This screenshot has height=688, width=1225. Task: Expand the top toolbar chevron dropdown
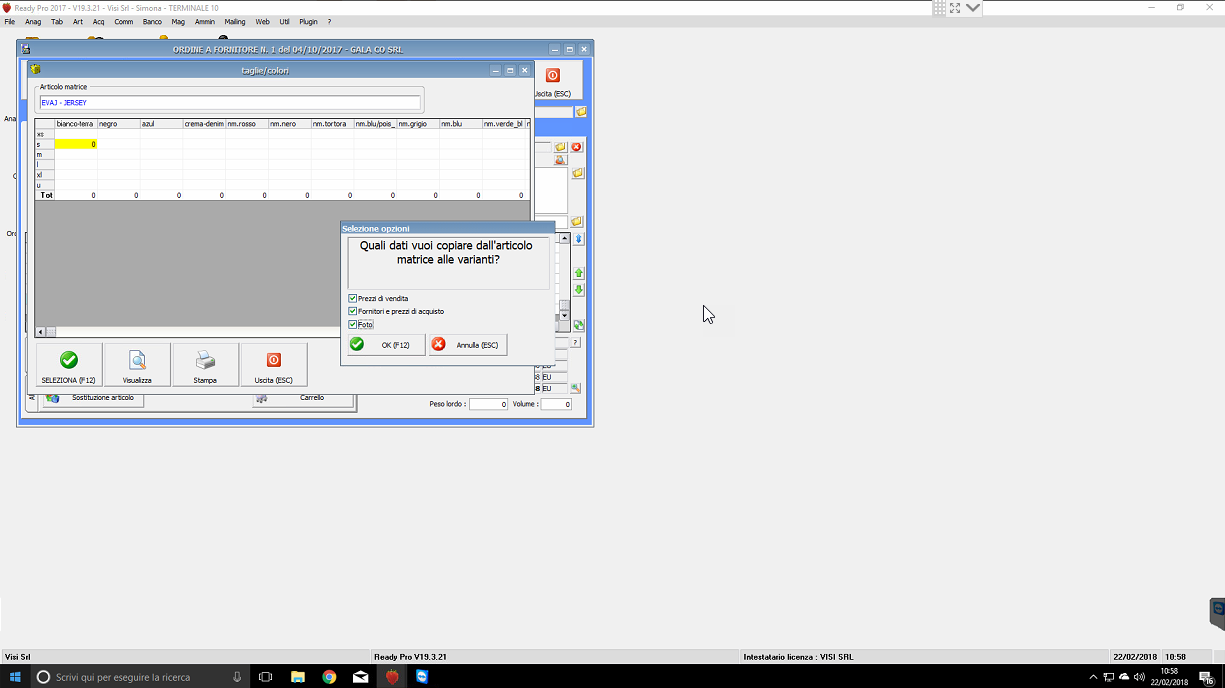973,7
